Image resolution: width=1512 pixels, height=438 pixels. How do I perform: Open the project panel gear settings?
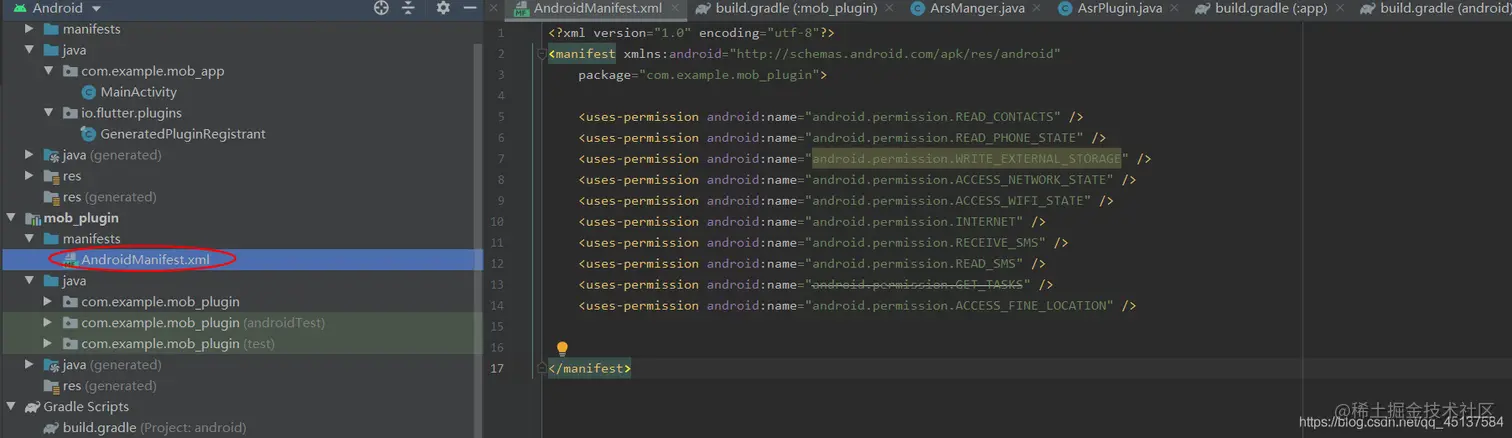coord(443,8)
